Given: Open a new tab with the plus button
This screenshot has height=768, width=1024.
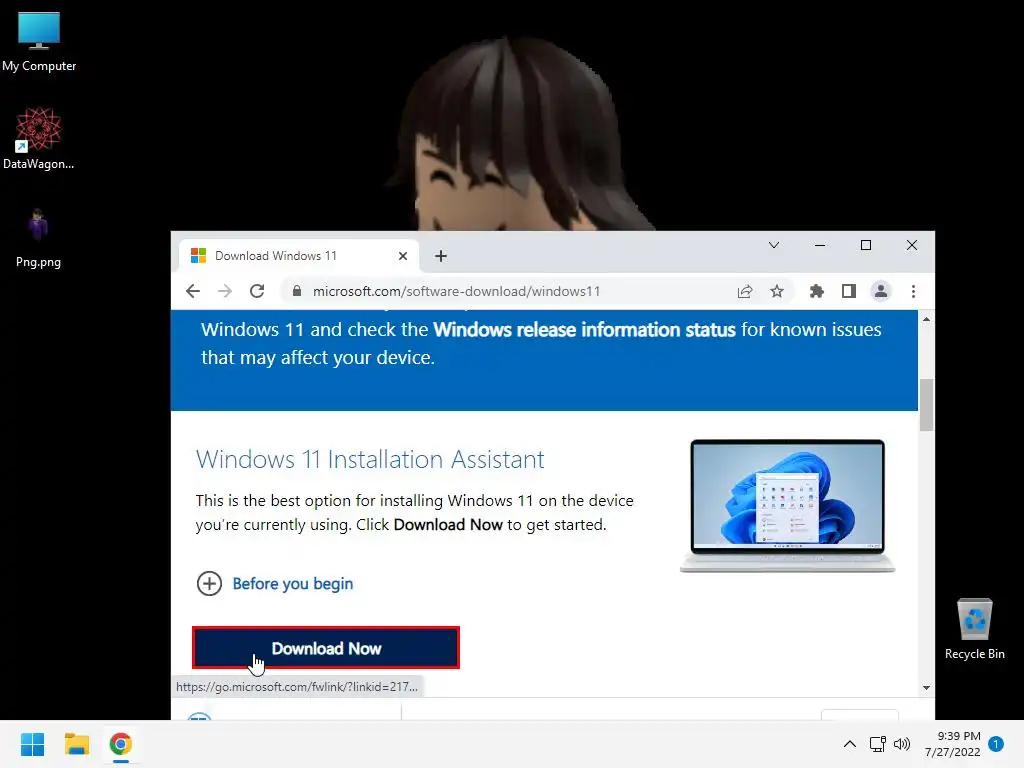Looking at the screenshot, I should (441, 256).
